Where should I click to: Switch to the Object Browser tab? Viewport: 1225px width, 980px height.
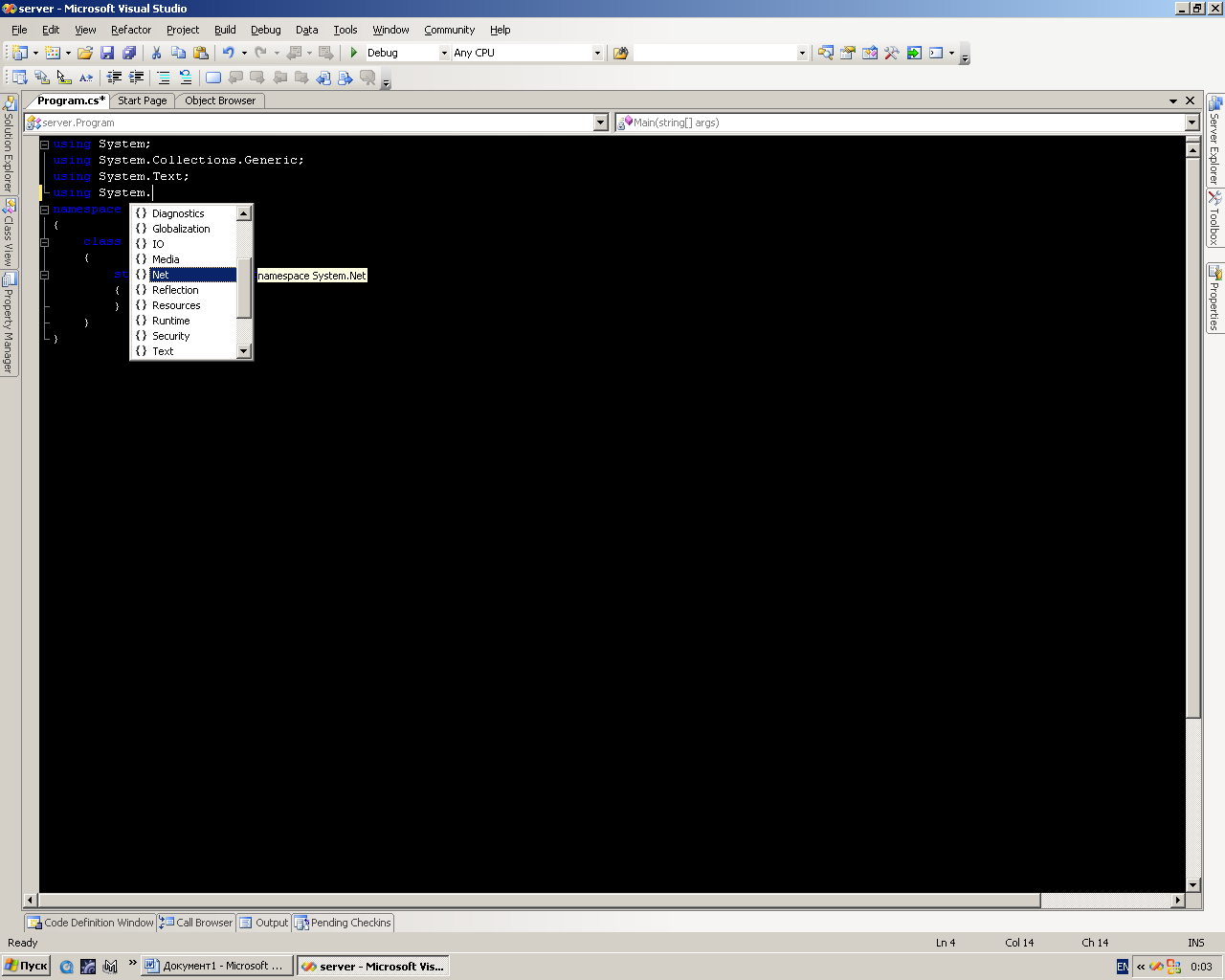220,100
